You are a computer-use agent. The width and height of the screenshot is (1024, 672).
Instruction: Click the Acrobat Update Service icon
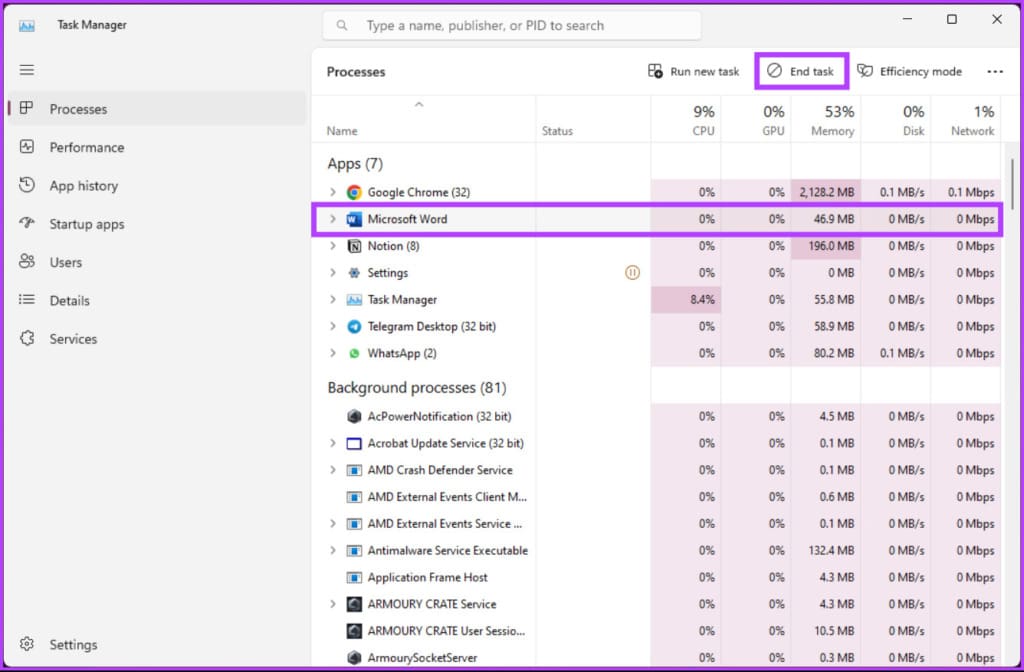tap(354, 443)
